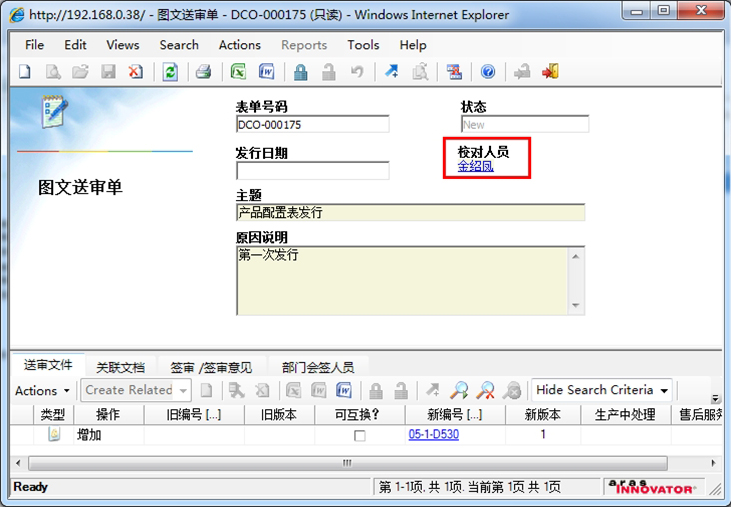This screenshot has width=731, height=507.
Task: Open the 05-1-D530 new number link
Action: 434,434
